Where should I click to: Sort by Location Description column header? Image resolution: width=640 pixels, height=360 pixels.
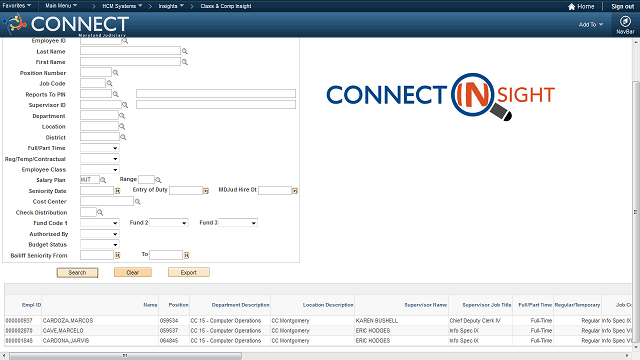click(x=328, y=305)
